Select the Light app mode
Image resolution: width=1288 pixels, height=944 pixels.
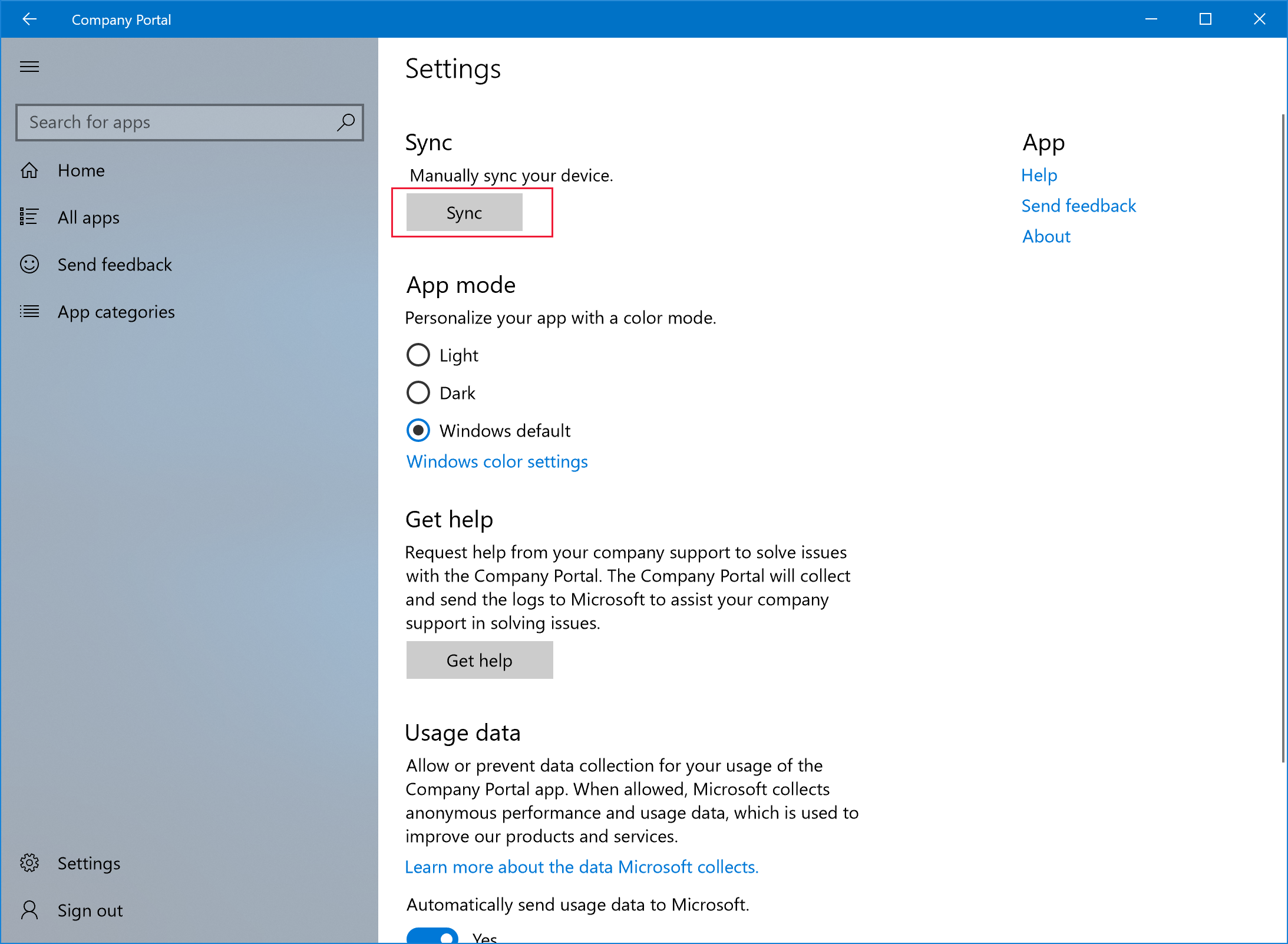point(418,355)
